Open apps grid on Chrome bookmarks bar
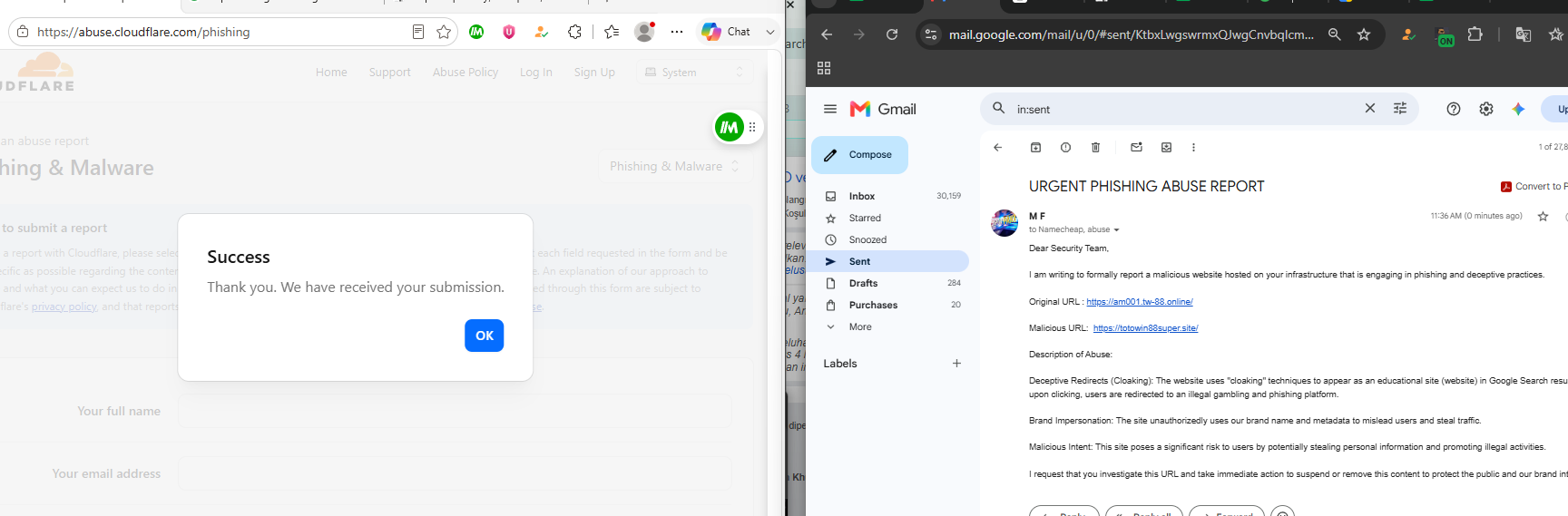This screenshot has height=516, width=1568. click(824, 68)
